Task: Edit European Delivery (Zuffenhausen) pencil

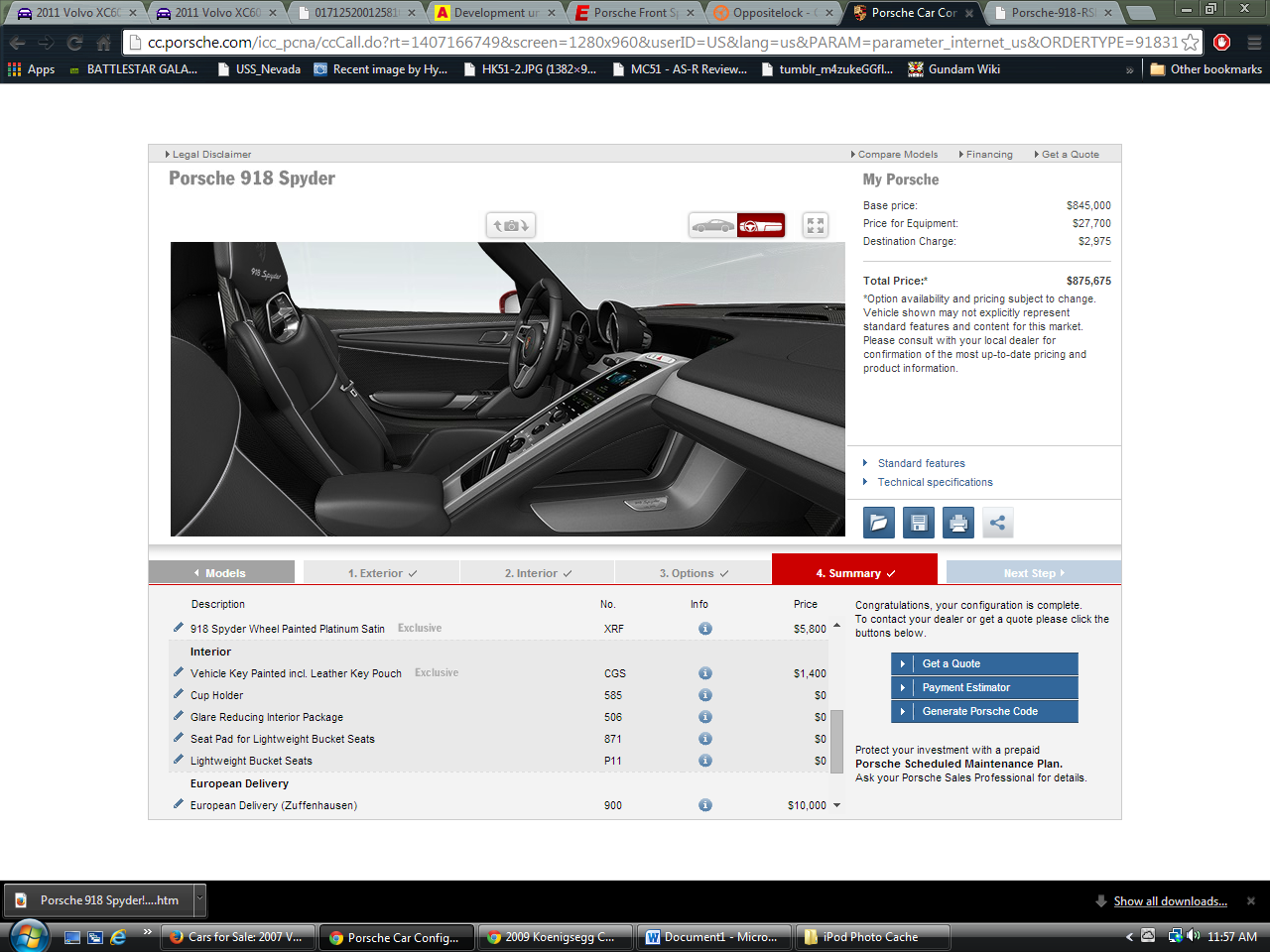Action: 179,804
